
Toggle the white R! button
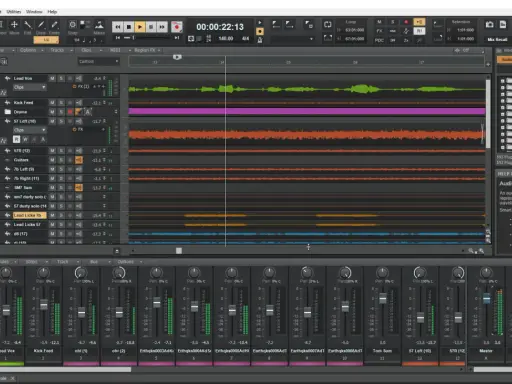click(419, 31)
